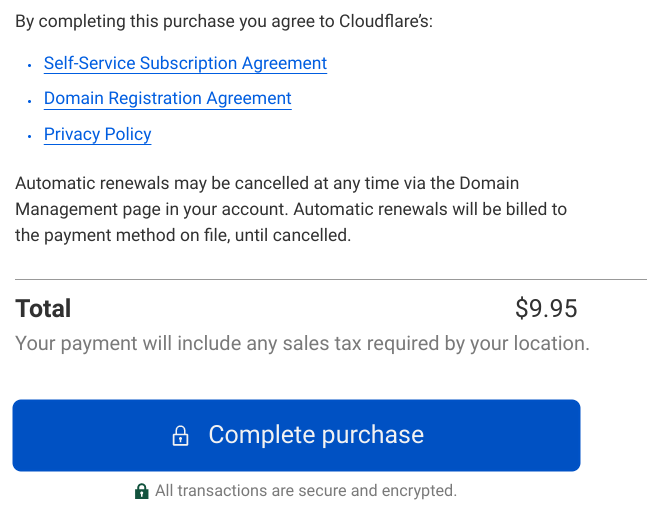Click the $9.95 total amount
This screenshot has width=647, height=520.
coord(546,308)
